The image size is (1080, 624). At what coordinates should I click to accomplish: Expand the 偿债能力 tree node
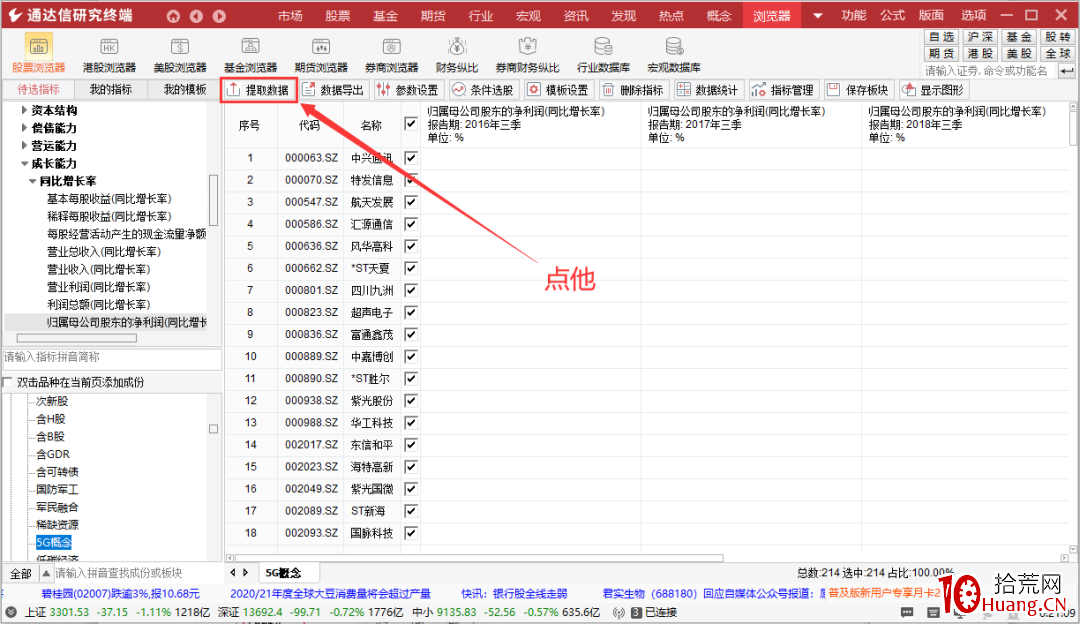click(24, 127)
